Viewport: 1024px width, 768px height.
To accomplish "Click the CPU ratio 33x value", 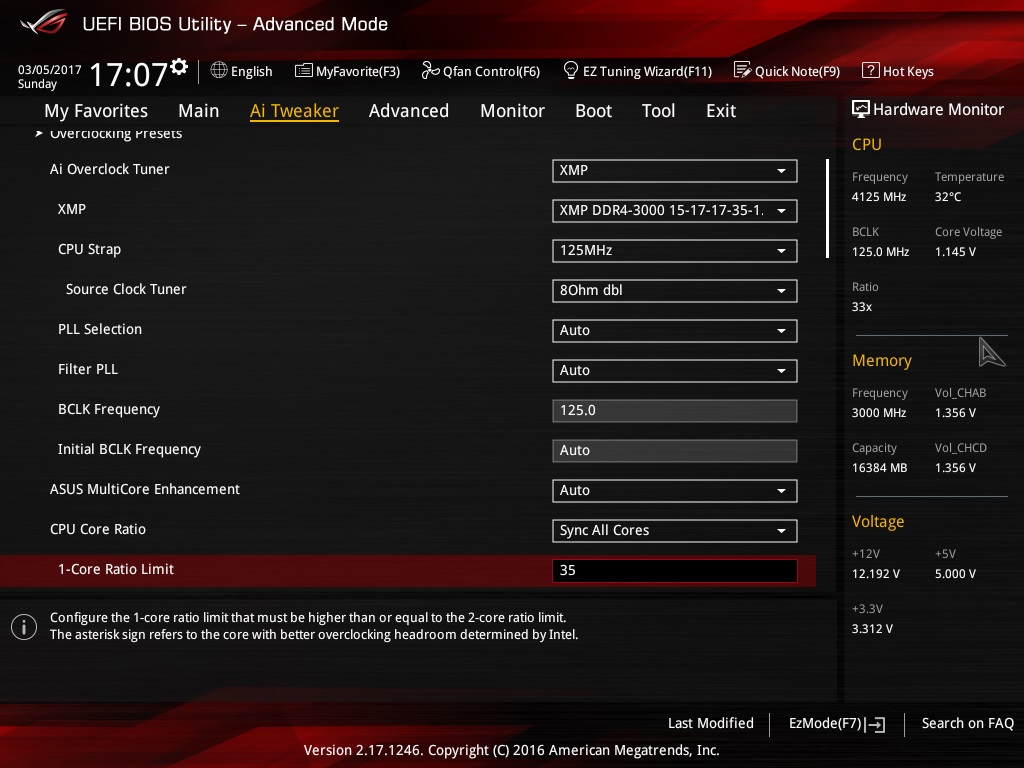I will 862,307.
